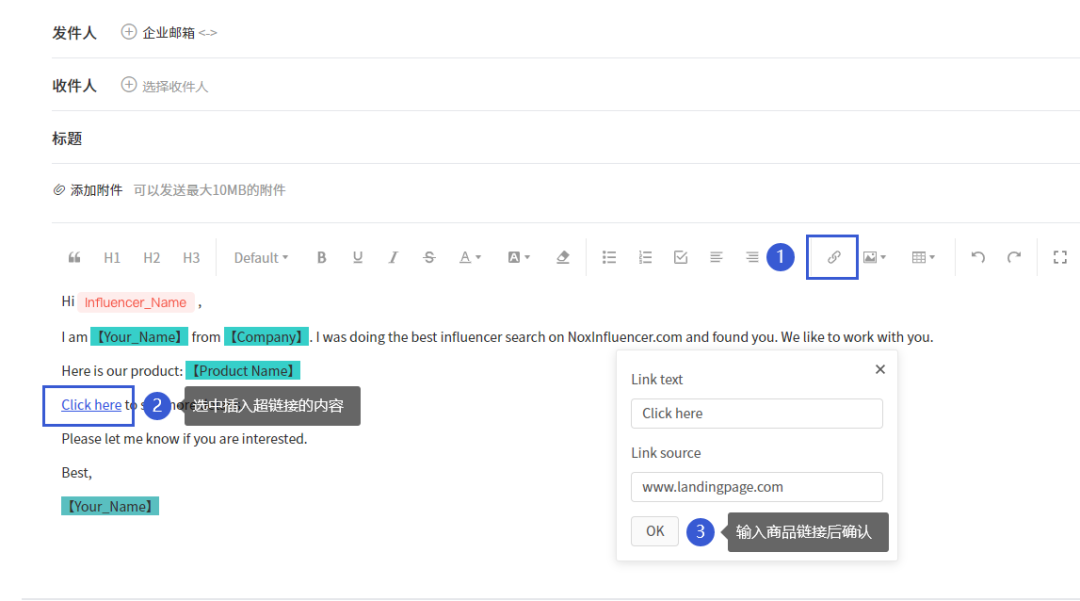The height and width of the screenshot is (601, 1080).
Task: Click the eraser clear-format icon
Action: (563, 258)
